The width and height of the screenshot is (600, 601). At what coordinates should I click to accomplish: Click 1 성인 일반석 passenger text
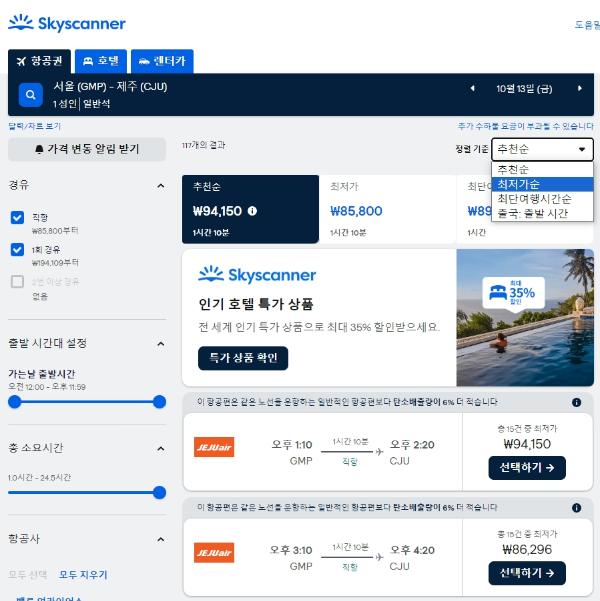tap(81, 103)
